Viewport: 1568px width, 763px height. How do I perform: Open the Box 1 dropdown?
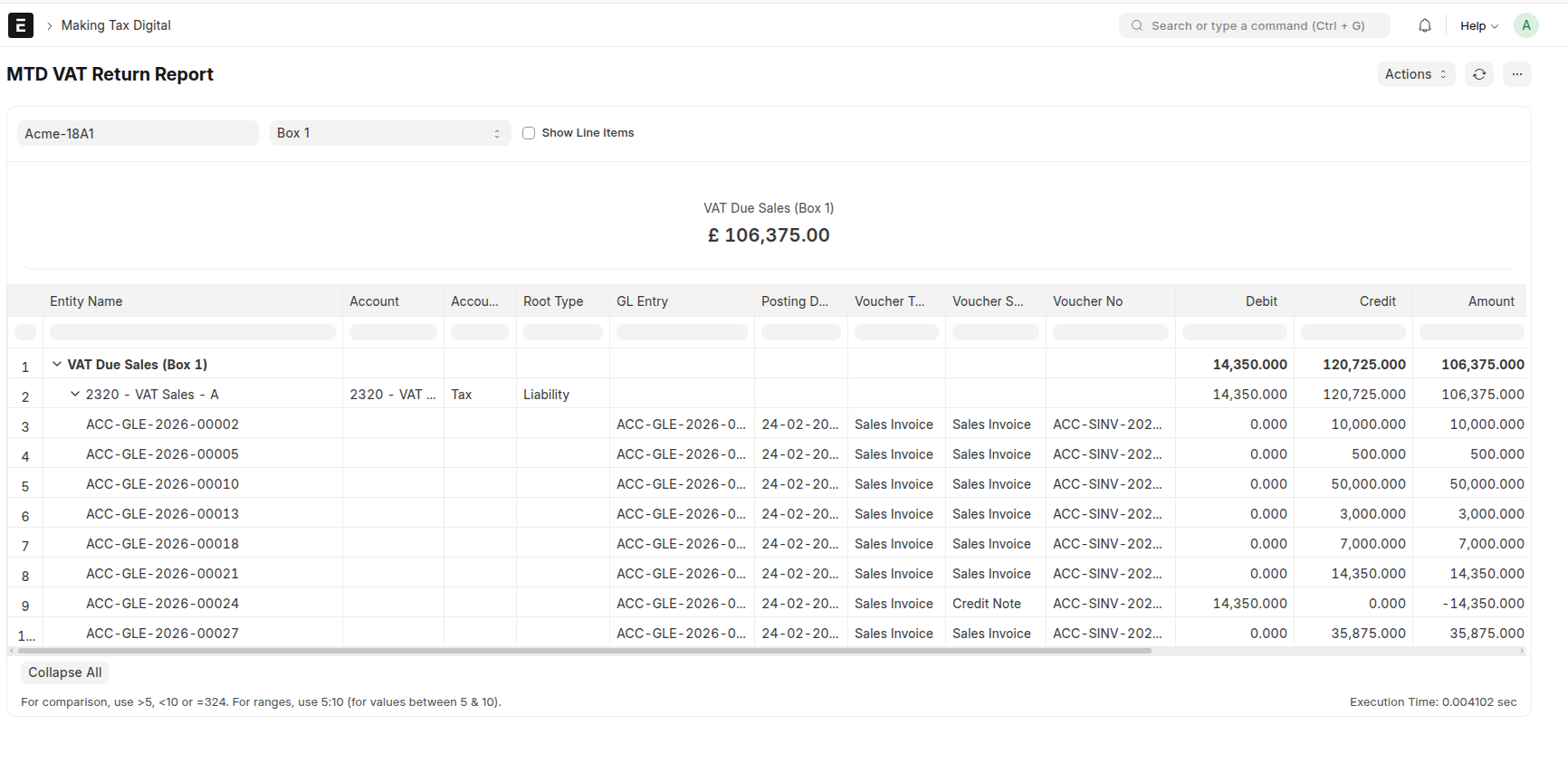[x=390, y=133]
